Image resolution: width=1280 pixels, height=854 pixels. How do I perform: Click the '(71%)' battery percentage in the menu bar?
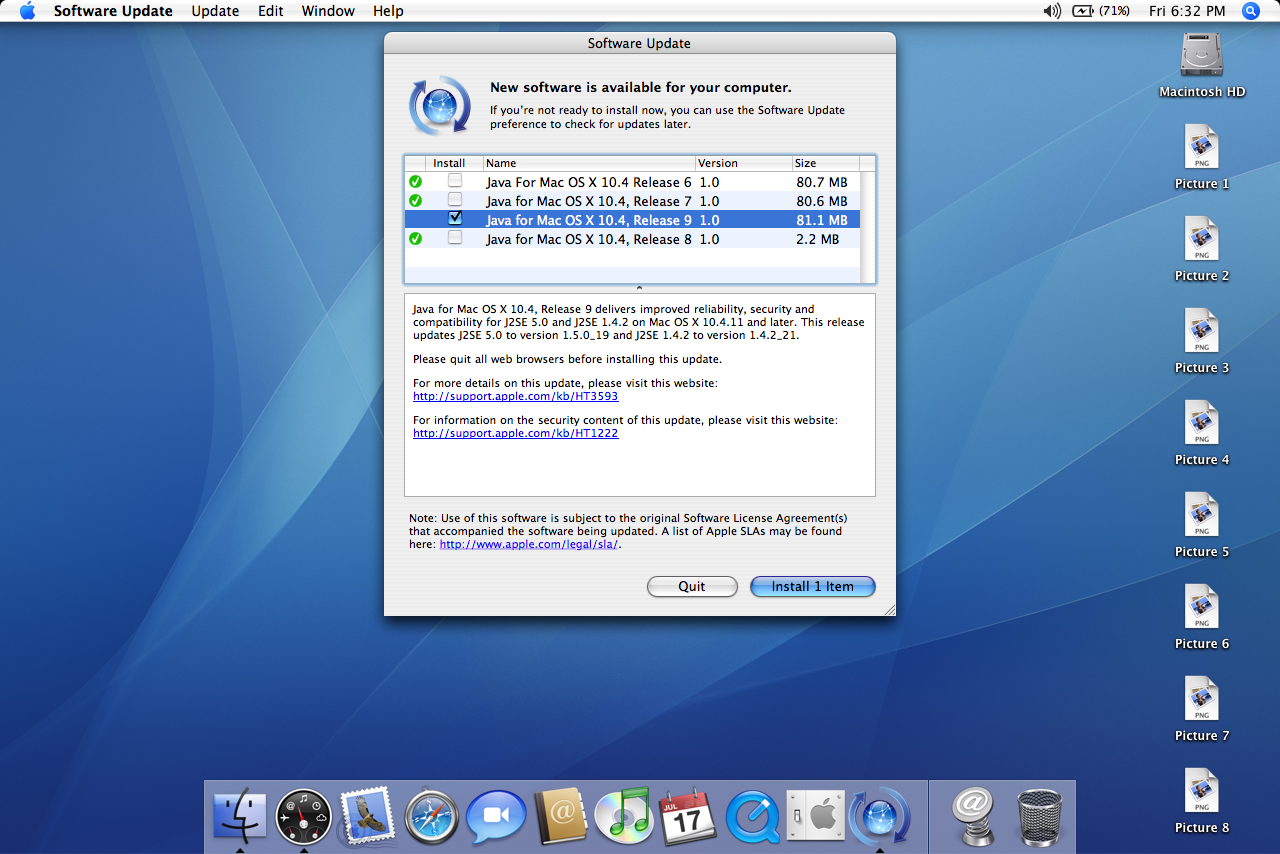click(1114, 11)
